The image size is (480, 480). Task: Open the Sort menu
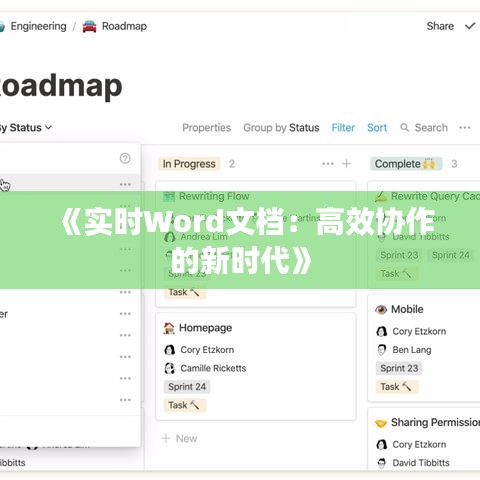377,128
